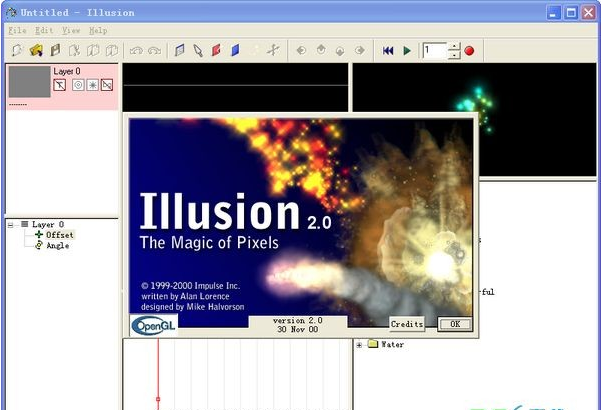Toggle last Layer 0 crossed-out icon
Viewport: 601px width, 410px height.
click(107, 85)
